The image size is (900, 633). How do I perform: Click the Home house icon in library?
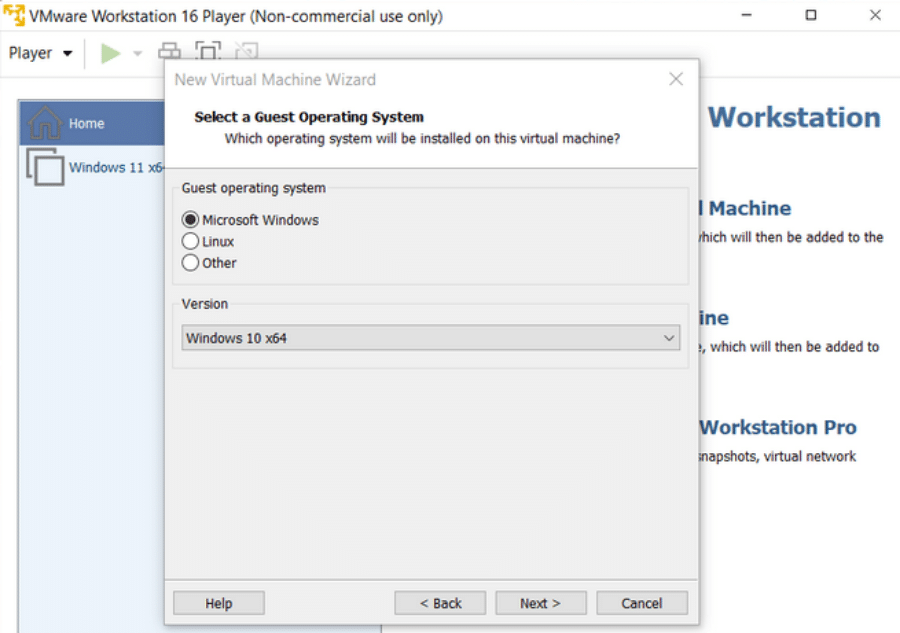(x=45, y=123)
